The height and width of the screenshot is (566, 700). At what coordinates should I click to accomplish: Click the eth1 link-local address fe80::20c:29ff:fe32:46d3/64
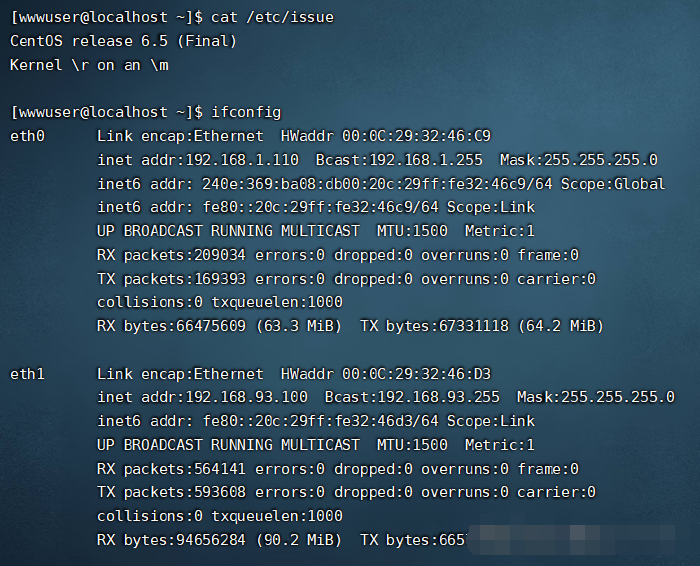pos(321,421)
